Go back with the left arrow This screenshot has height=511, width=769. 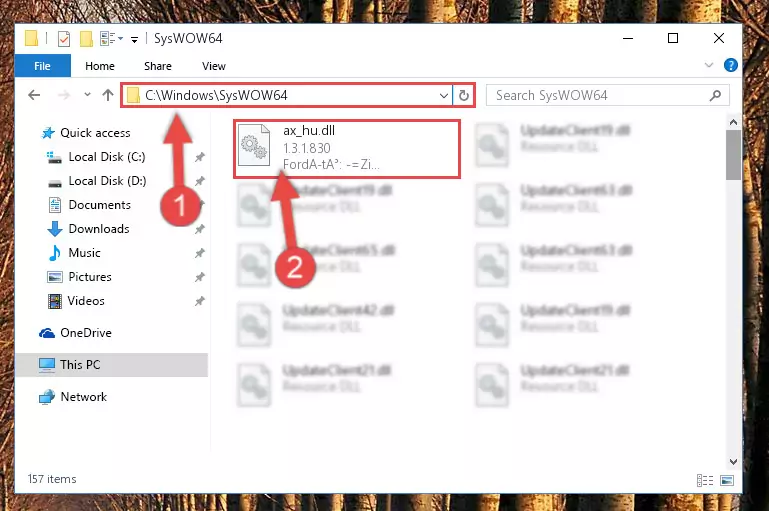(34, 95)
